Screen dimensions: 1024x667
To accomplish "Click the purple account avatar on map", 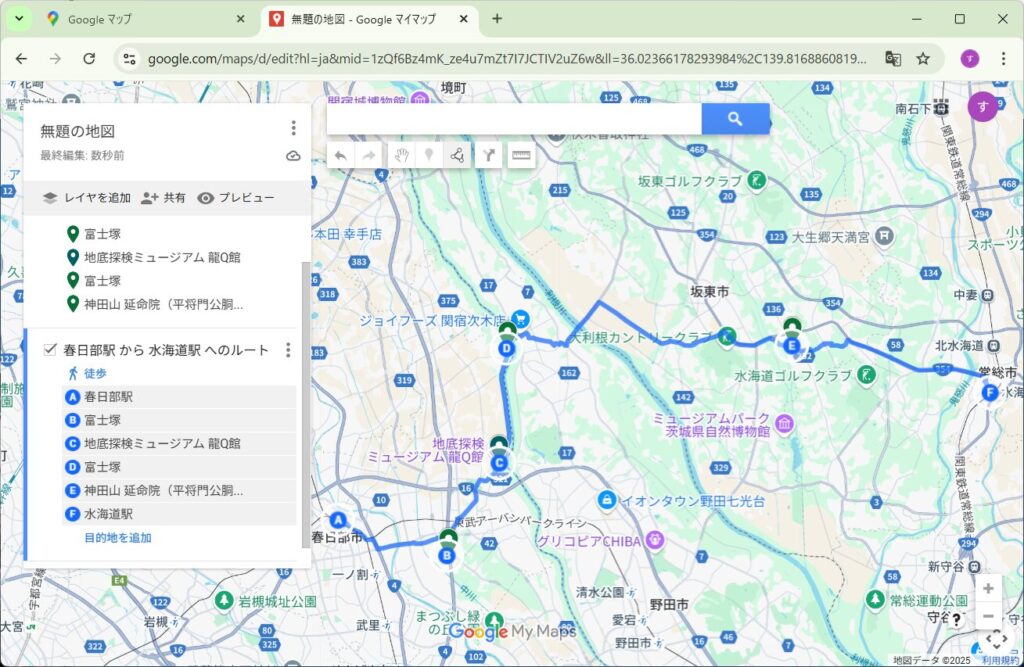I will click(x=982, y=106).
